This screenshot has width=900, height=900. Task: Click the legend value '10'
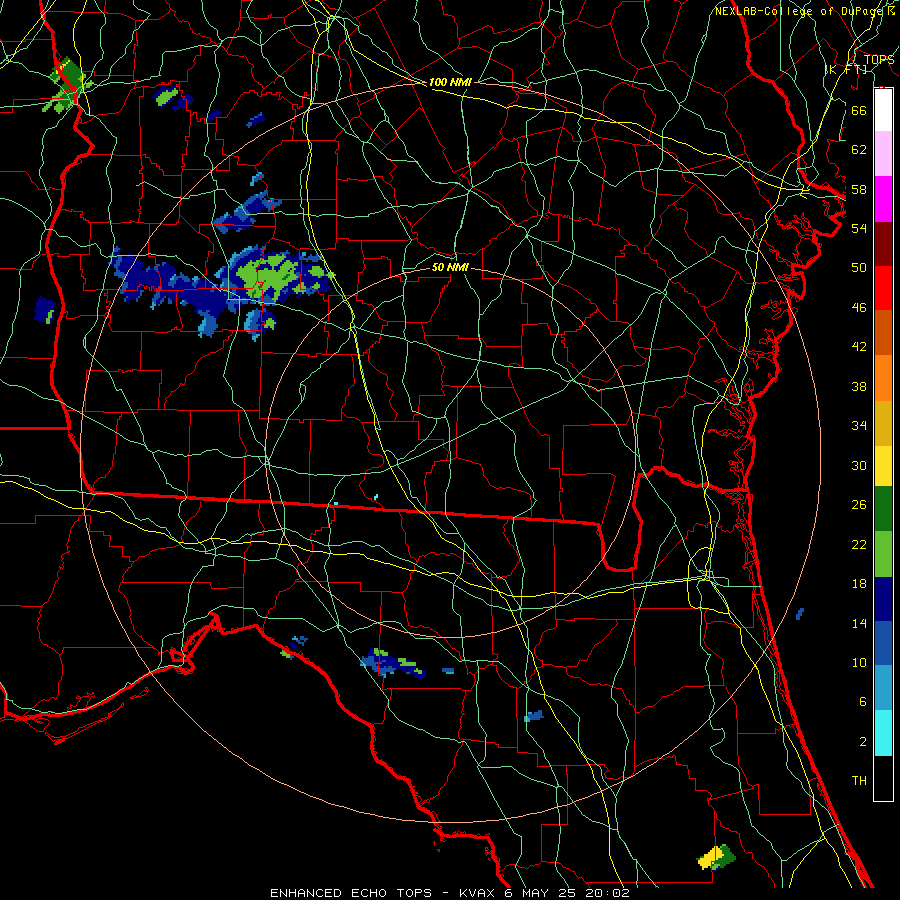(x=859, y=662)
